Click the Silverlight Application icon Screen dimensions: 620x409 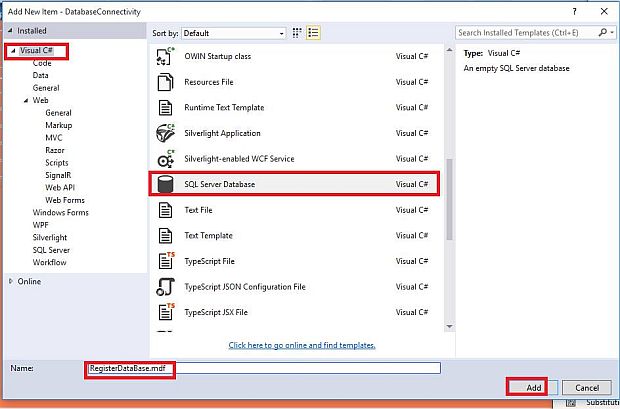[x=165, y=133]
